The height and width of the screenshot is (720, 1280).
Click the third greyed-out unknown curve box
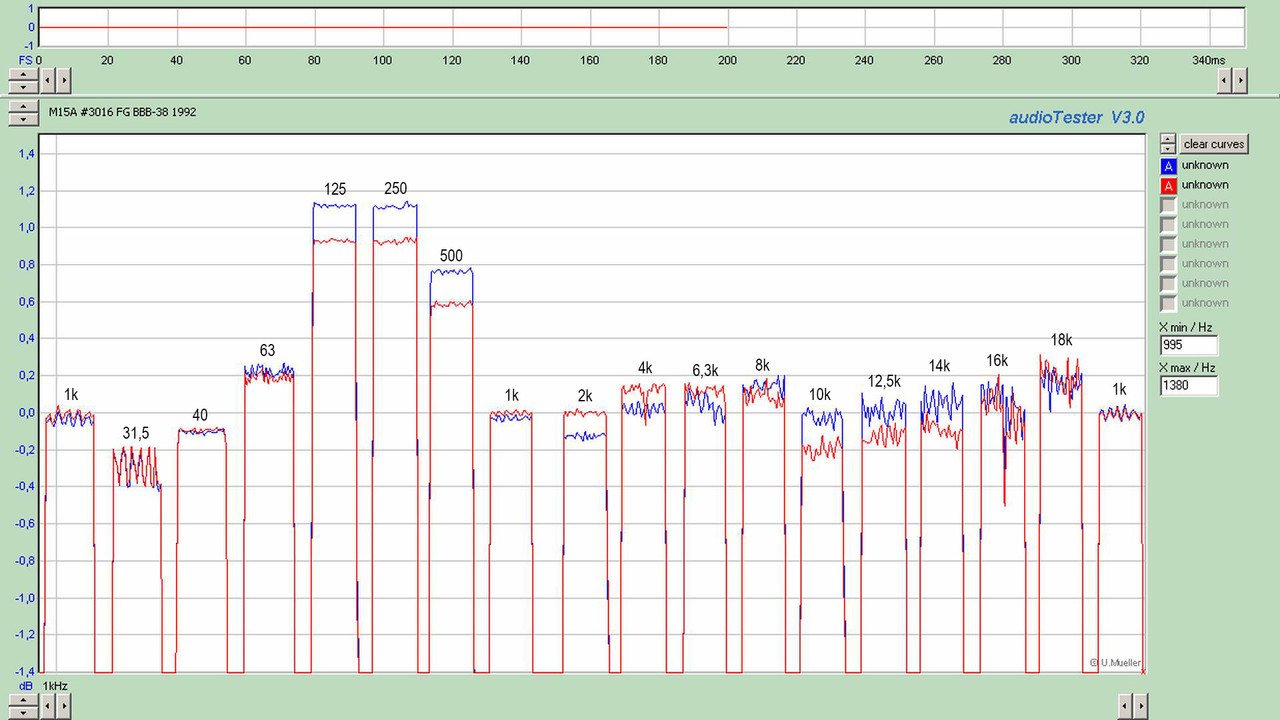pyautogui.click(x=1168, y=244)
